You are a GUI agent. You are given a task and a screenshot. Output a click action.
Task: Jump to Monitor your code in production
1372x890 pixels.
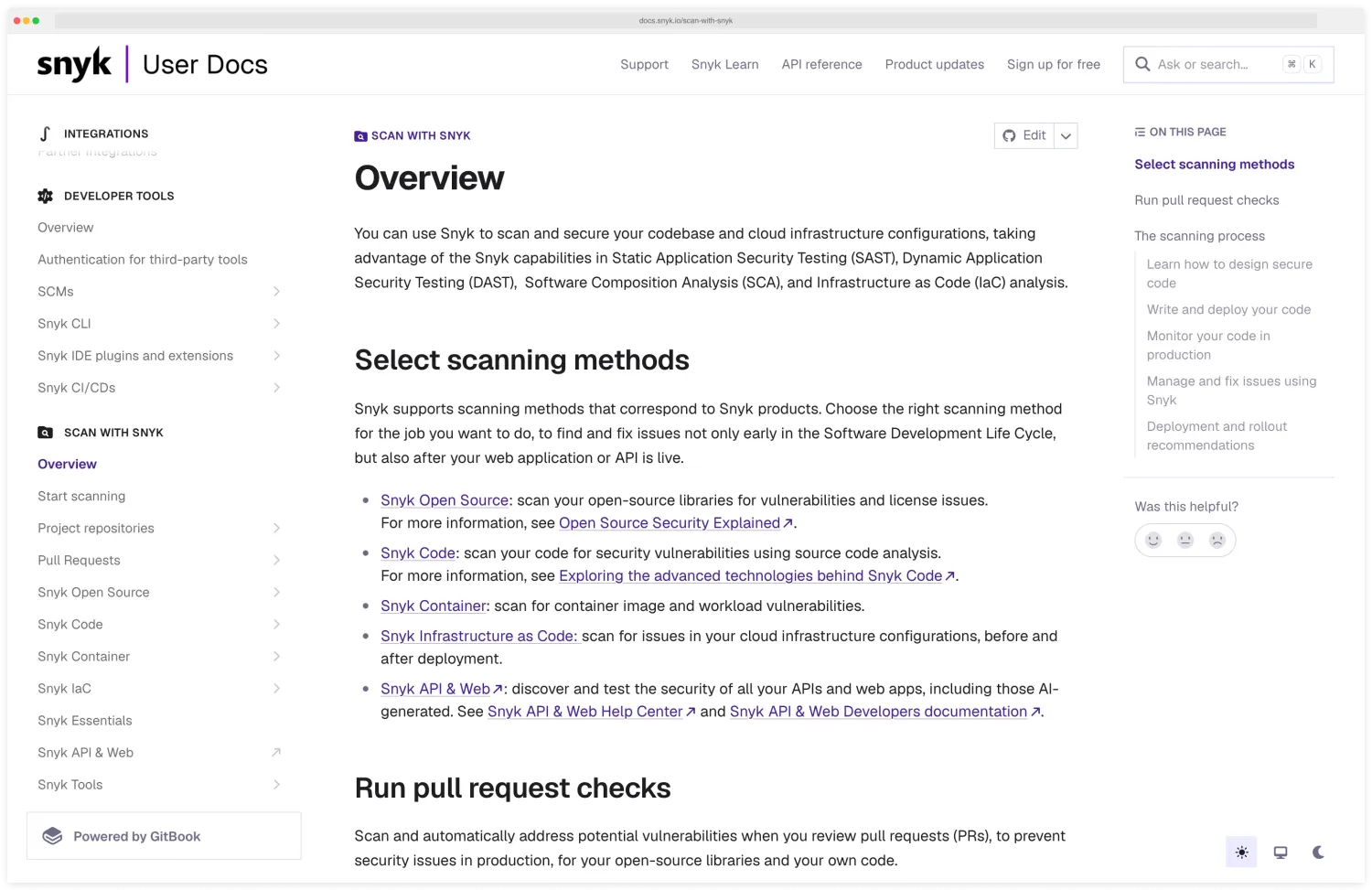pos(1208,345)
